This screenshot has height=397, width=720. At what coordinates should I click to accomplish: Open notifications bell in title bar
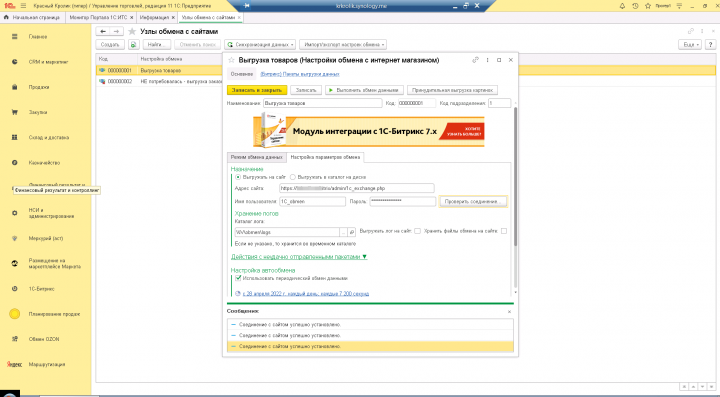622,6
